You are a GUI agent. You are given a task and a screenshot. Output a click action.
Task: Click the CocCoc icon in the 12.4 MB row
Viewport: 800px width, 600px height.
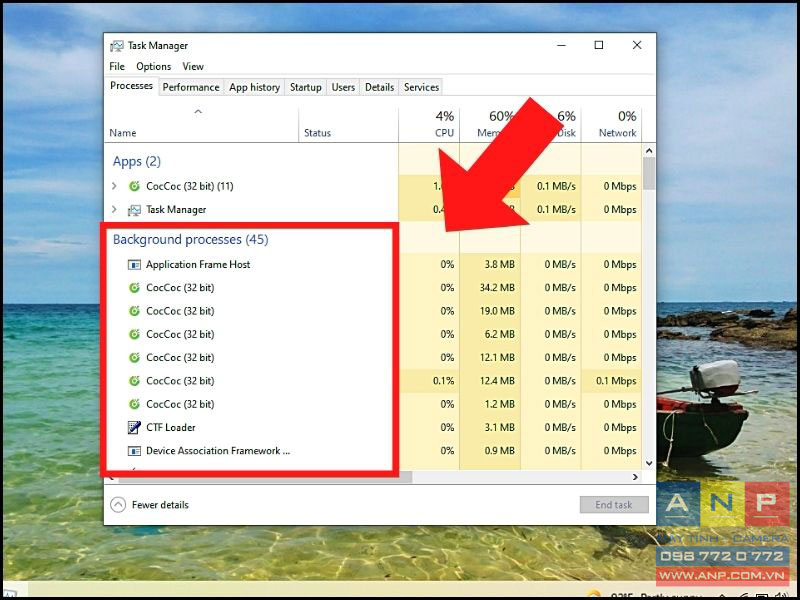[x=134, y=381]
